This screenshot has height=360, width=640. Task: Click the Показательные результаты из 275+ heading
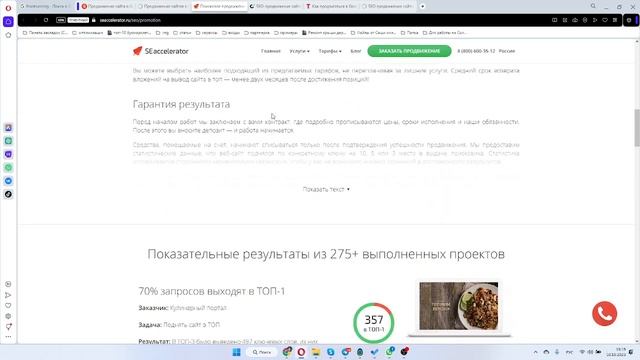326,254
